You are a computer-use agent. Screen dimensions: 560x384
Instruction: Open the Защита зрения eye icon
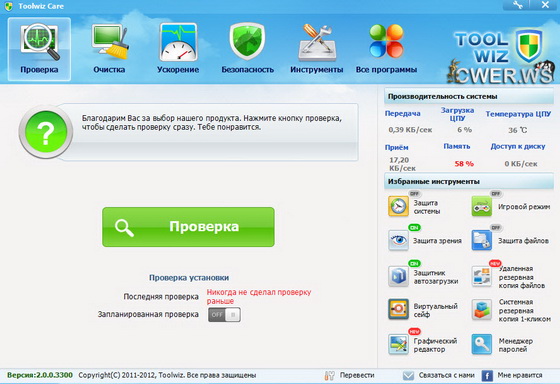[398, 240]
